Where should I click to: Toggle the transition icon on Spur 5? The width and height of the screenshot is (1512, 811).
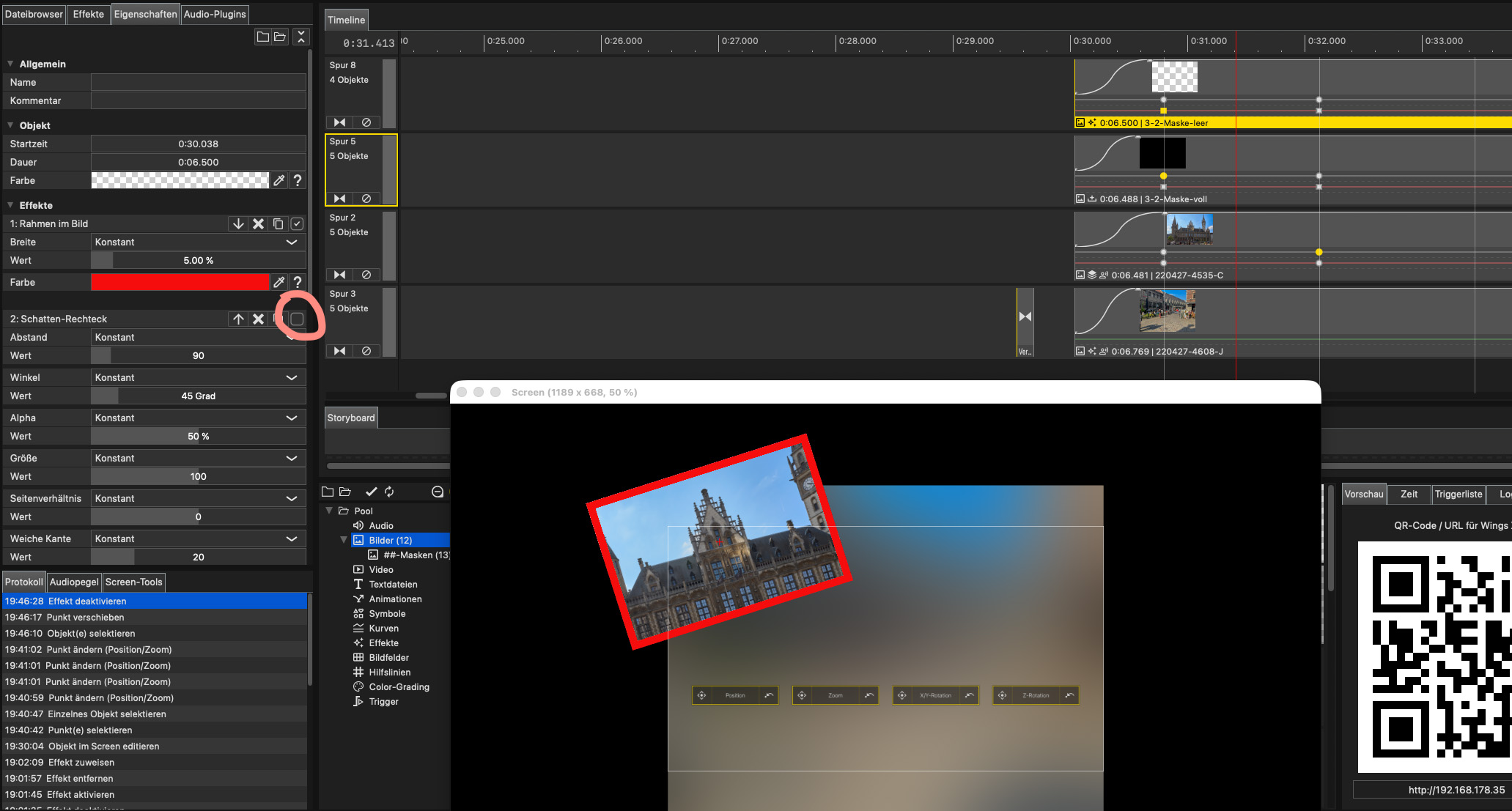tap(339, 199)
